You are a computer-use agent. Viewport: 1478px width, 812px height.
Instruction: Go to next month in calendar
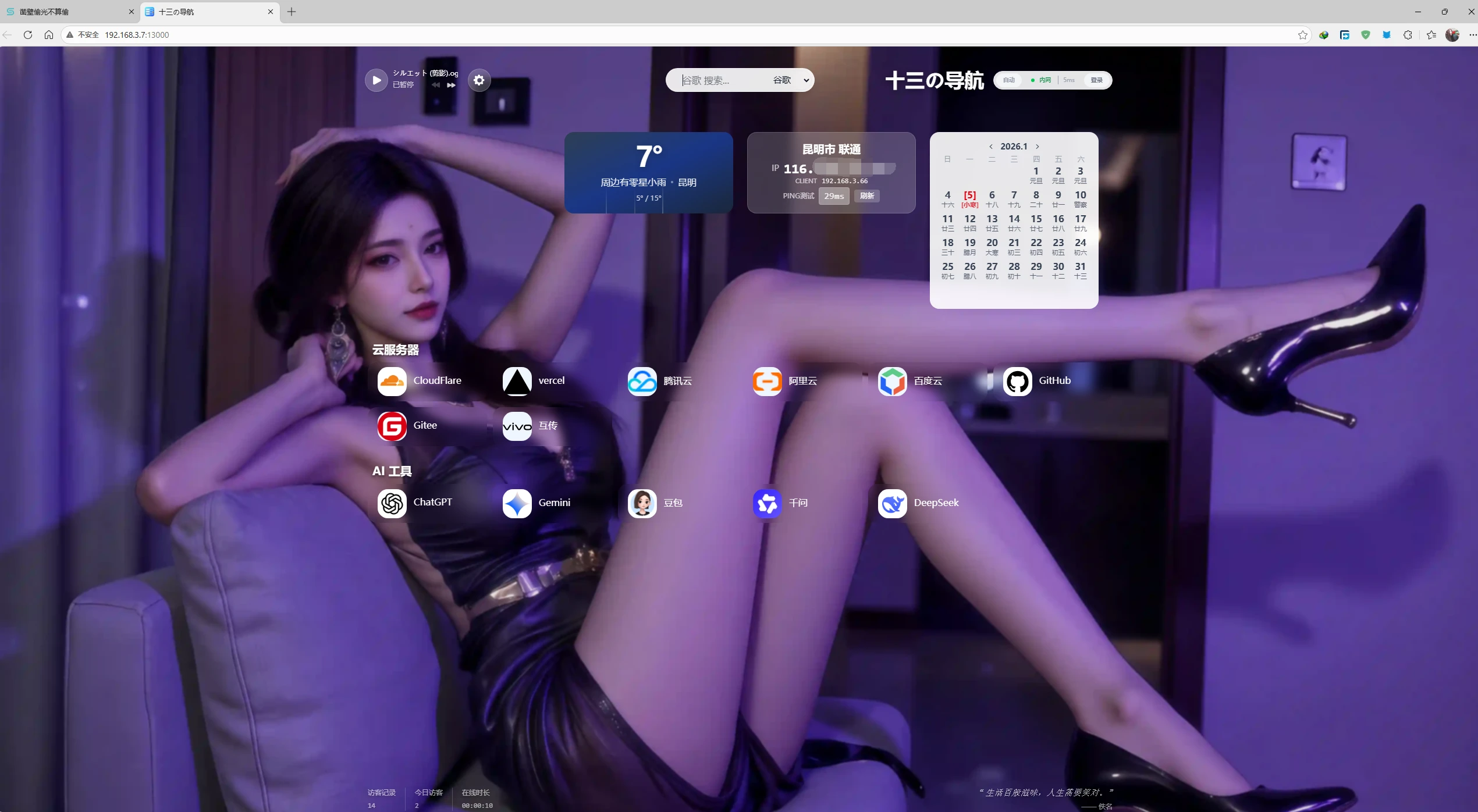[1037, 147]
